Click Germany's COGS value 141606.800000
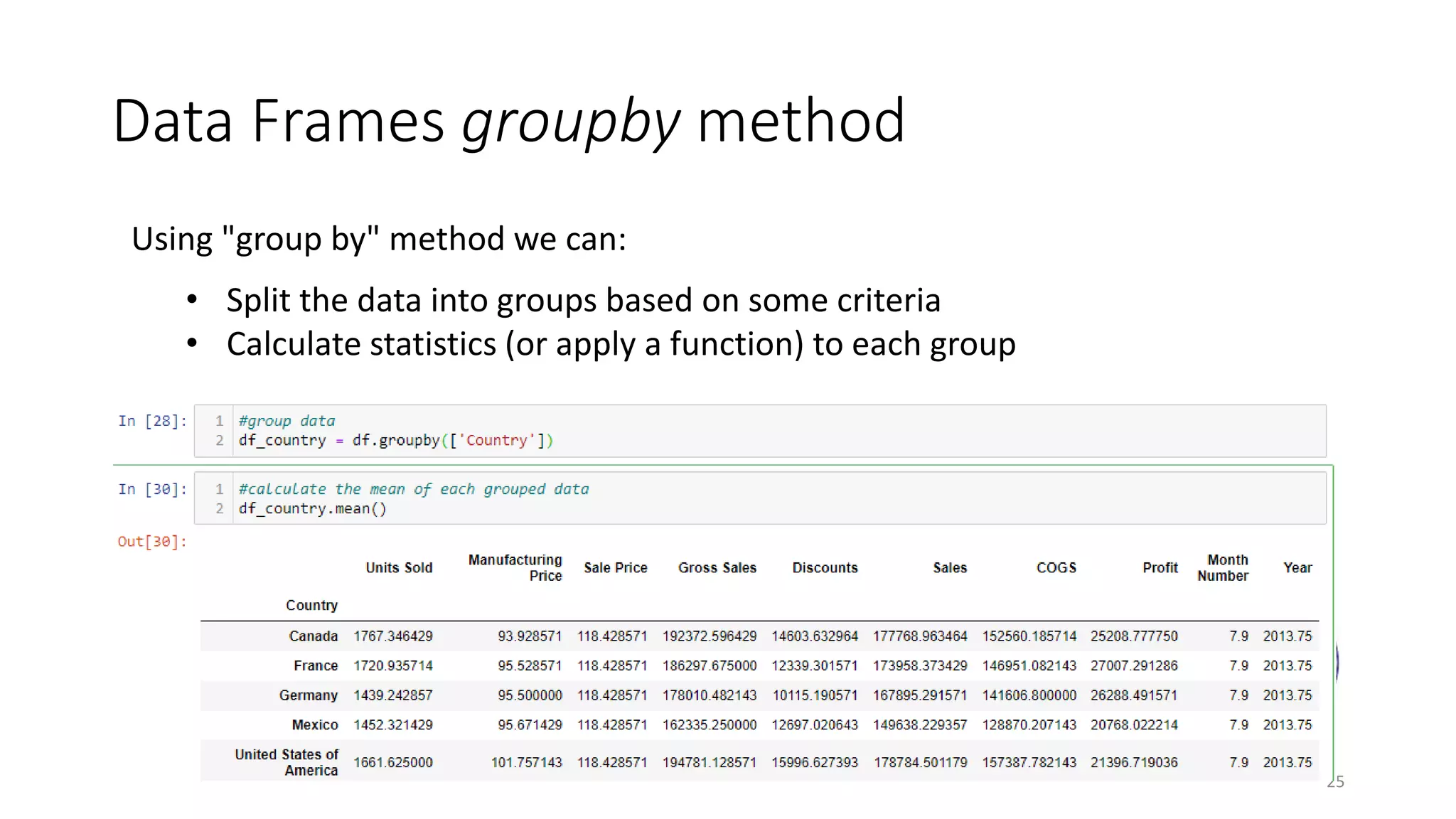This screenshot has height=819, width=1456. click(1029, 696)
